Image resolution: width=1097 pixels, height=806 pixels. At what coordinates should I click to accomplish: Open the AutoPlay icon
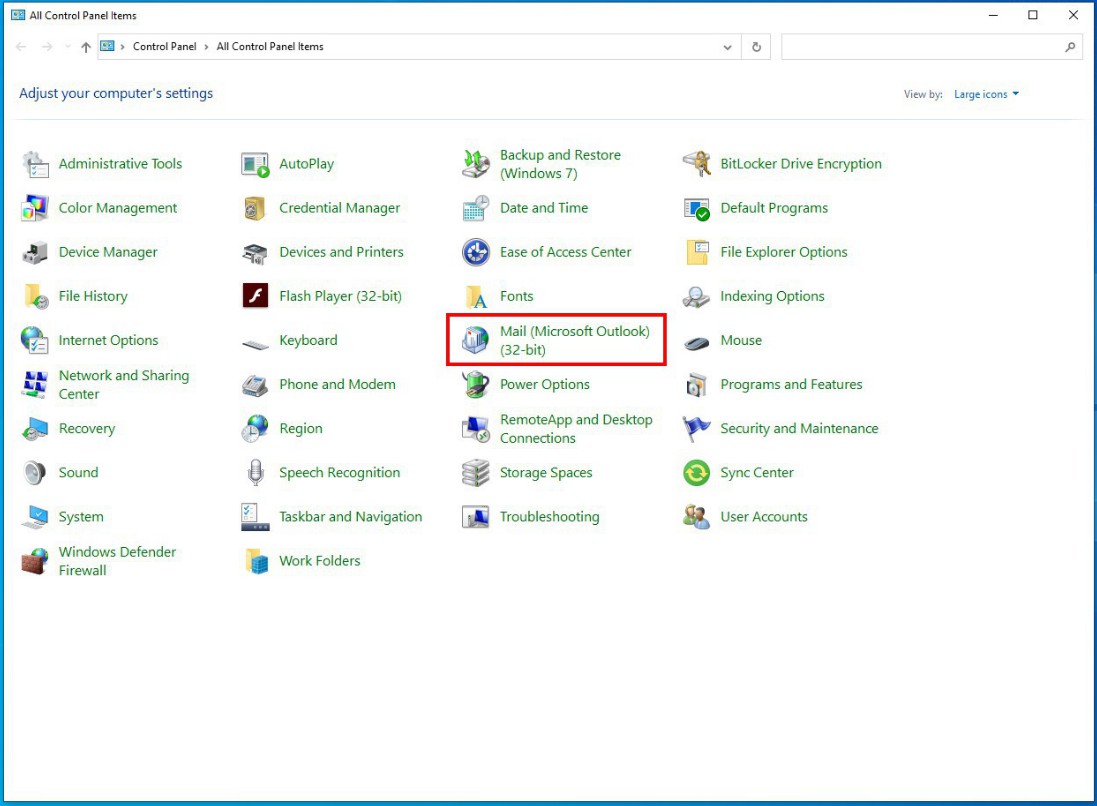point(255,164)
